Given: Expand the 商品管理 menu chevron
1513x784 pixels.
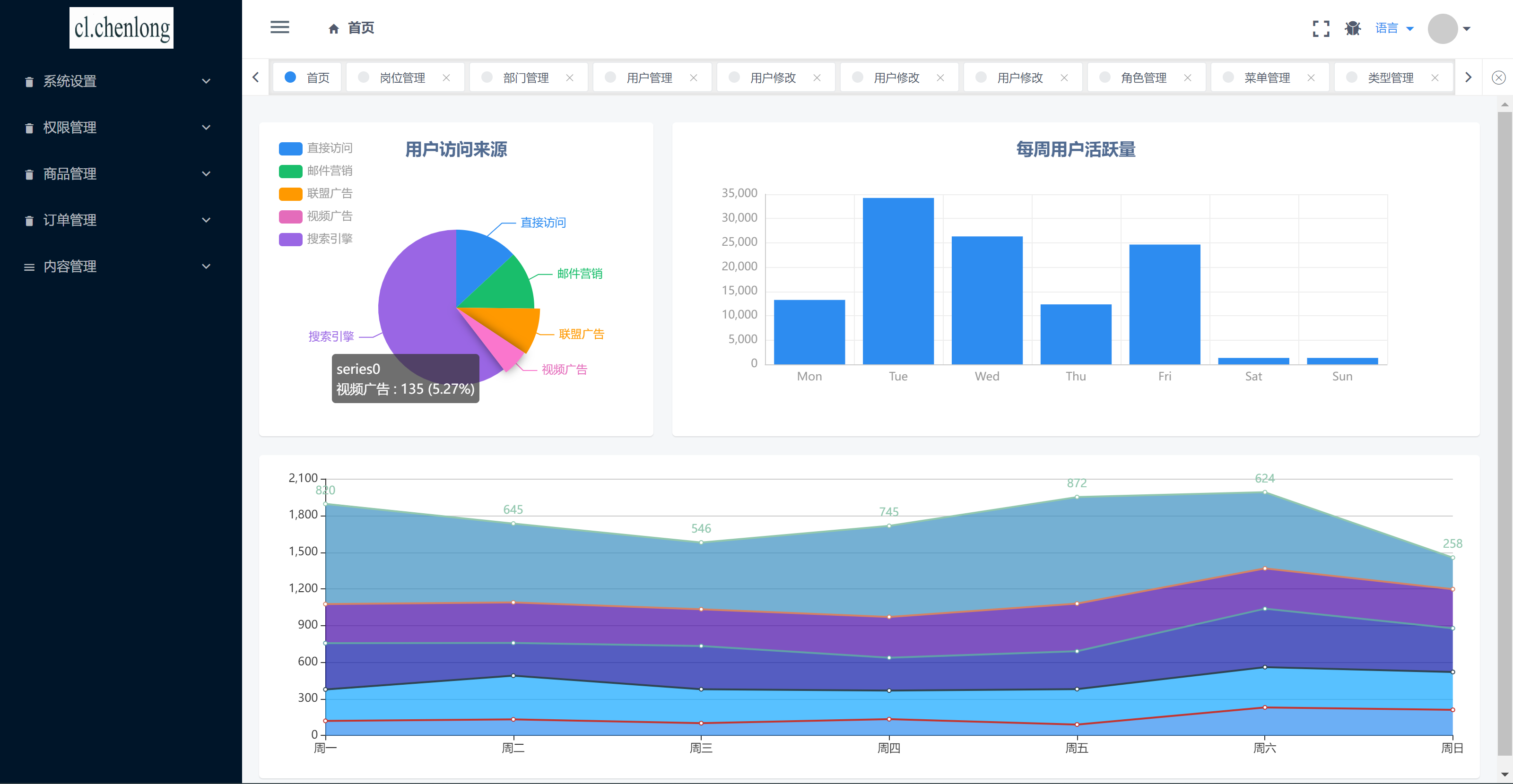Looking at the screenshot, I should coord(206,174).
